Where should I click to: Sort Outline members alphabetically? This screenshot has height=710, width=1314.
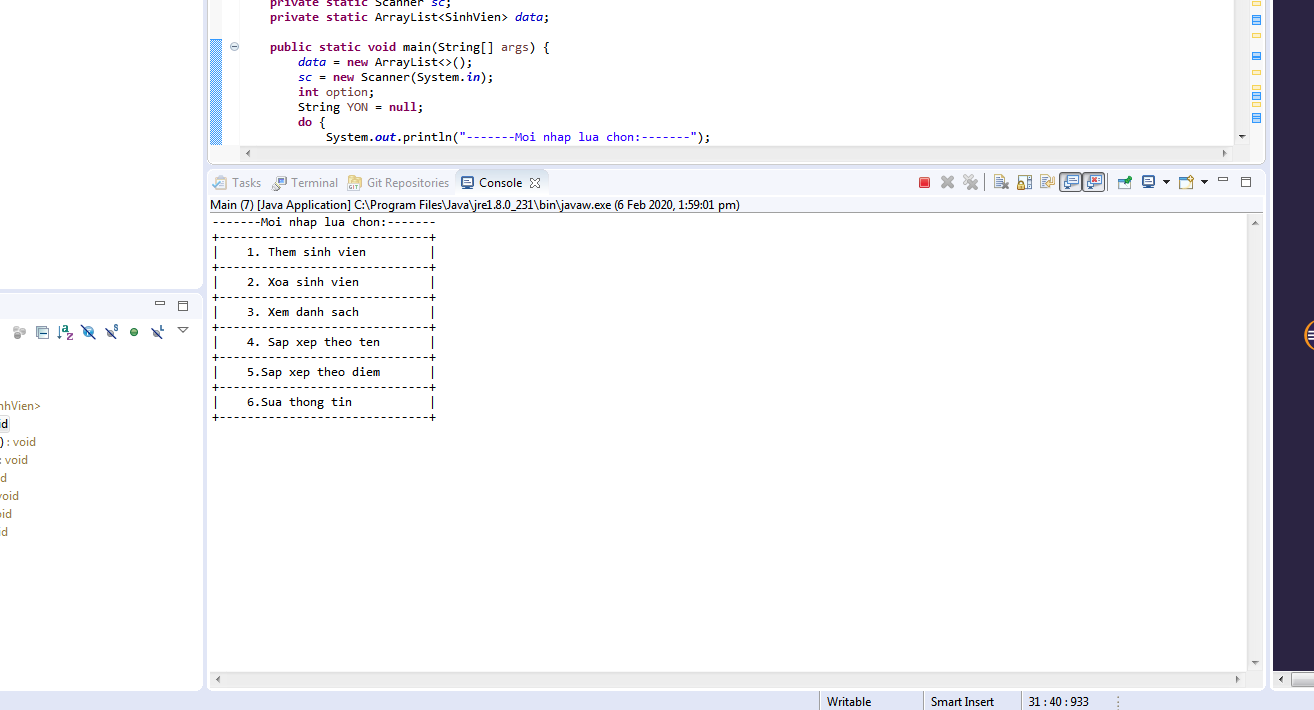(65, 332)
